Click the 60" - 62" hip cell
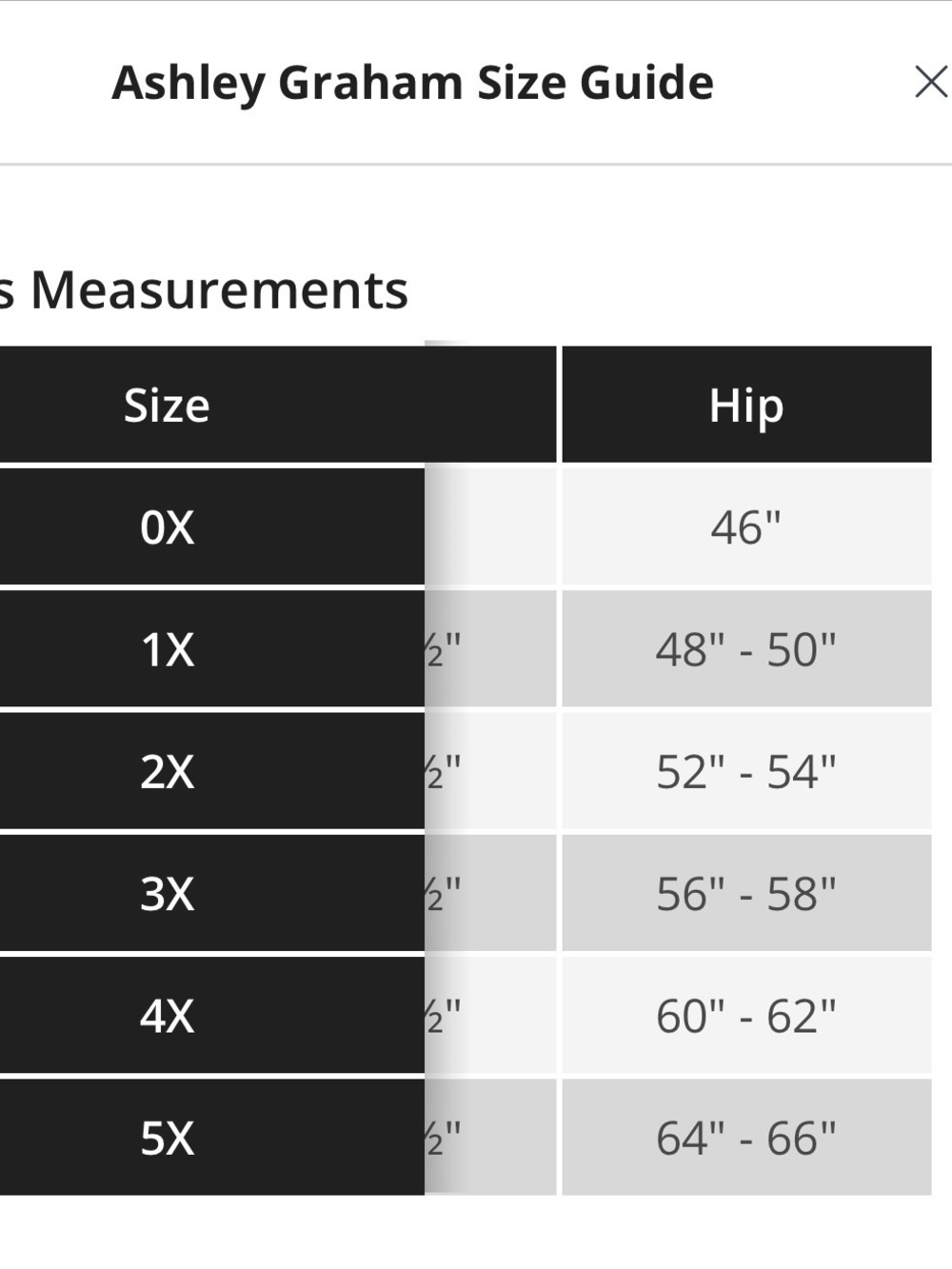Viewport: 952px width, 1269px height. (x=746, y=1016)
